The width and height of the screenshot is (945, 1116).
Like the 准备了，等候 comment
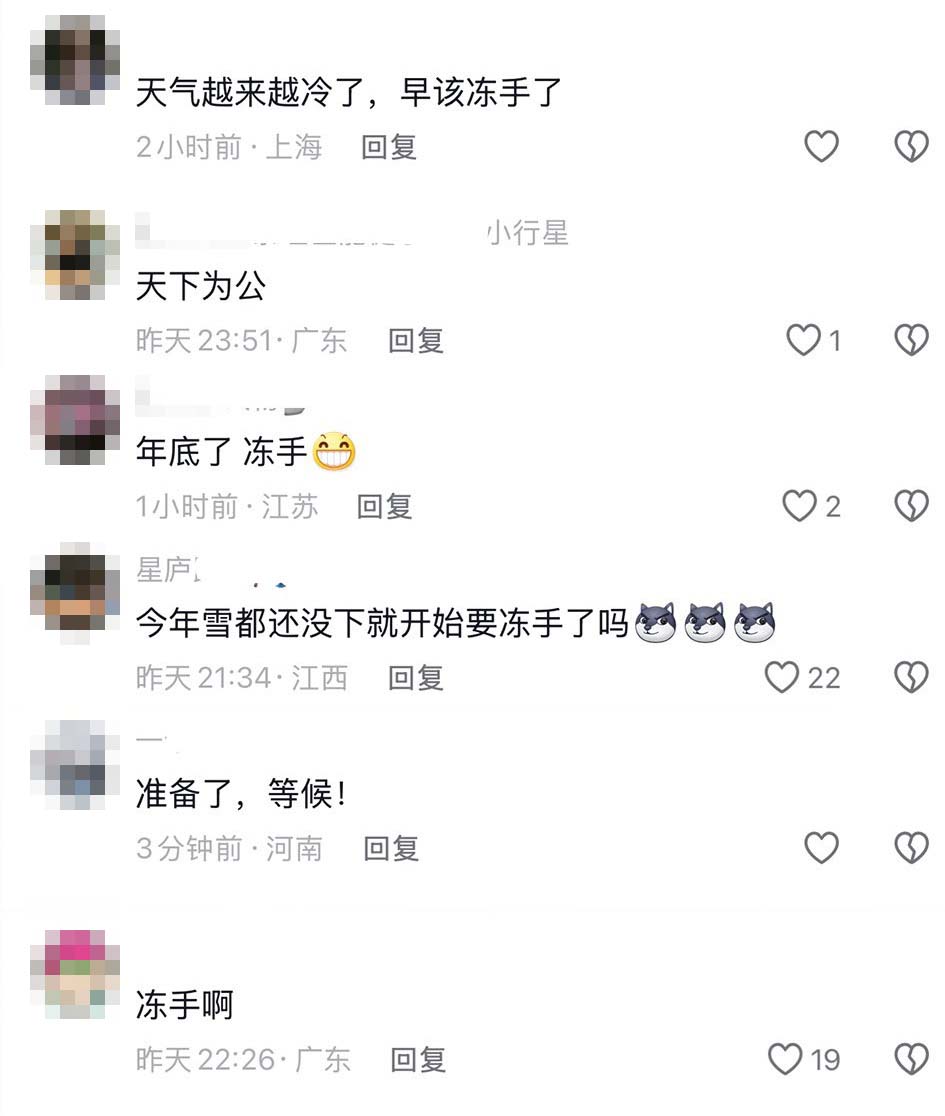(x=821, y=848)
